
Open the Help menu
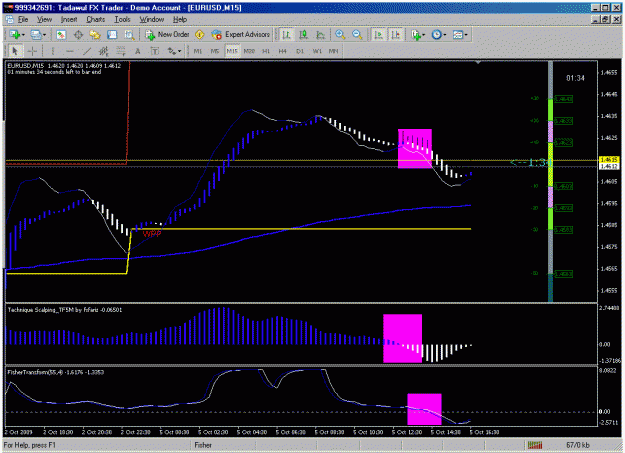(x=180, y=20)
